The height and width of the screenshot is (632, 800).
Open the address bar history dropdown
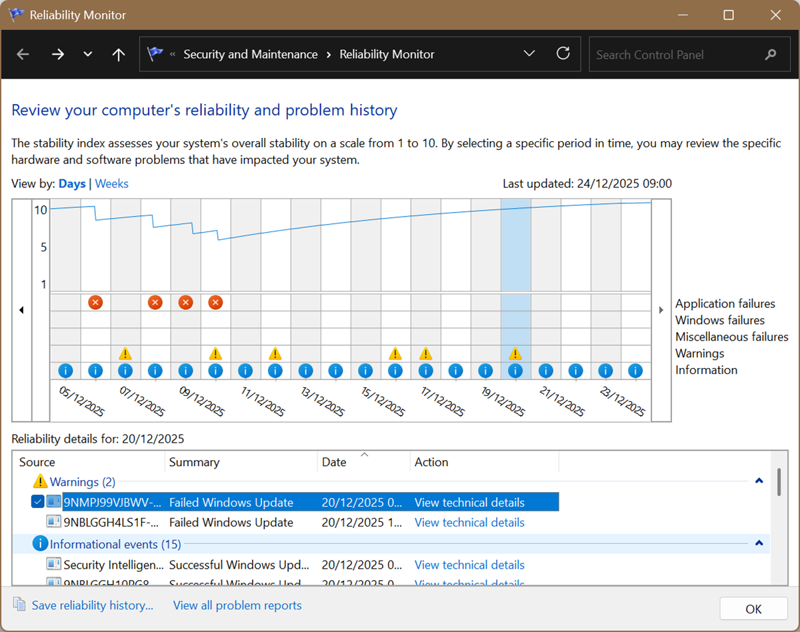529,54
